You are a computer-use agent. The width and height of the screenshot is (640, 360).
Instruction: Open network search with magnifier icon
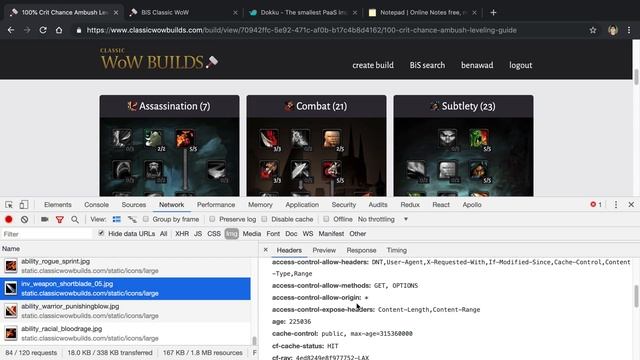[75, 220]
